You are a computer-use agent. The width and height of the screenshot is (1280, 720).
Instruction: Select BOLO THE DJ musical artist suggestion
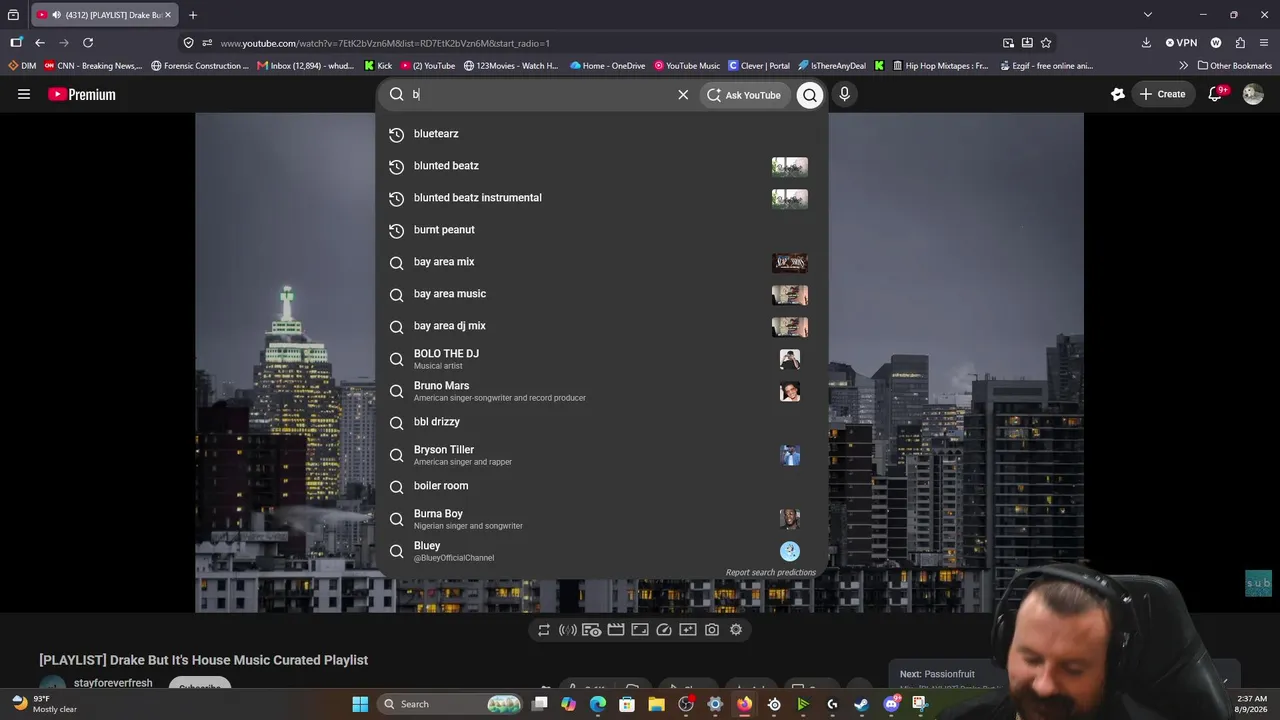601,358
